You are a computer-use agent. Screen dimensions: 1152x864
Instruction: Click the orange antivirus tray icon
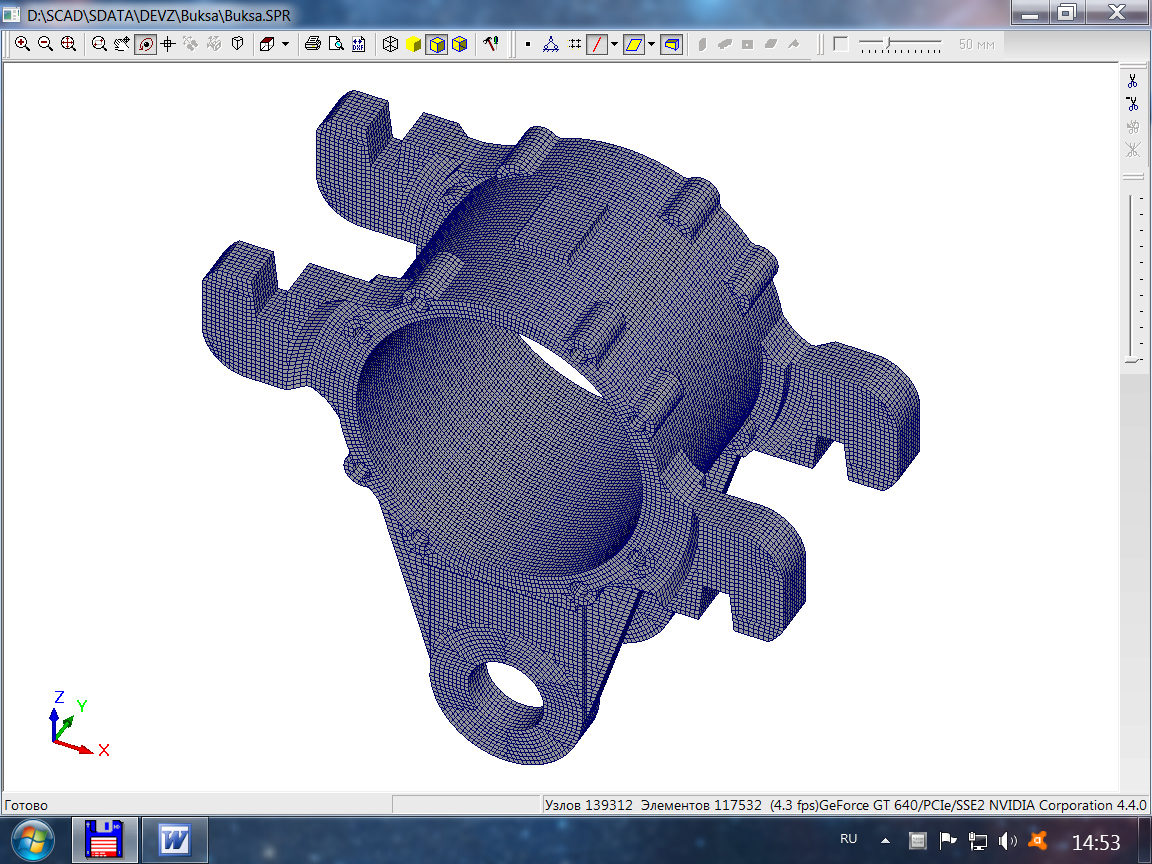click(1037, 840)
